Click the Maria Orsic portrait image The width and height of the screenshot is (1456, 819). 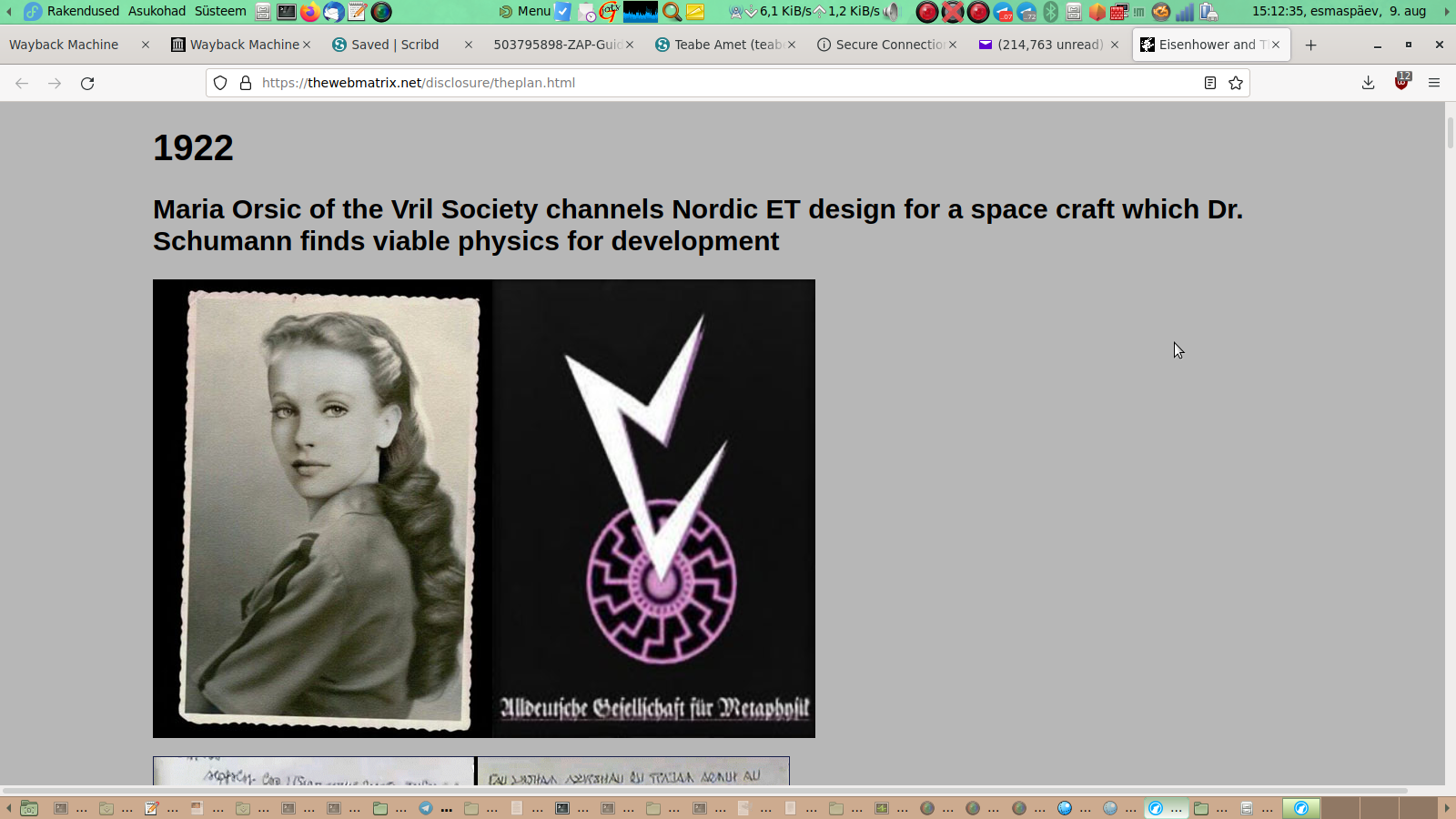[322, 509]
